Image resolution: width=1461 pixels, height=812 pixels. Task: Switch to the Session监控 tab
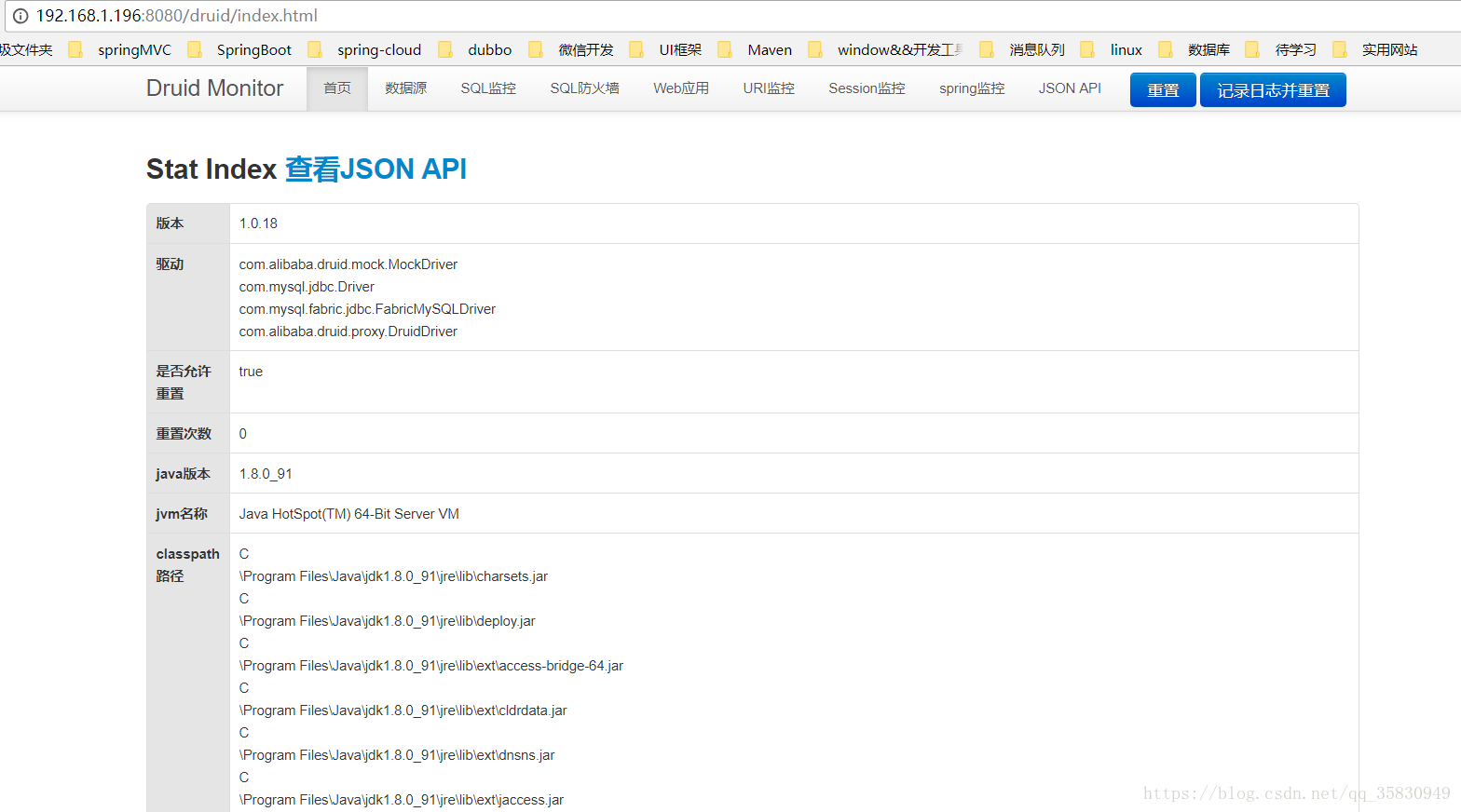[867, 88]
